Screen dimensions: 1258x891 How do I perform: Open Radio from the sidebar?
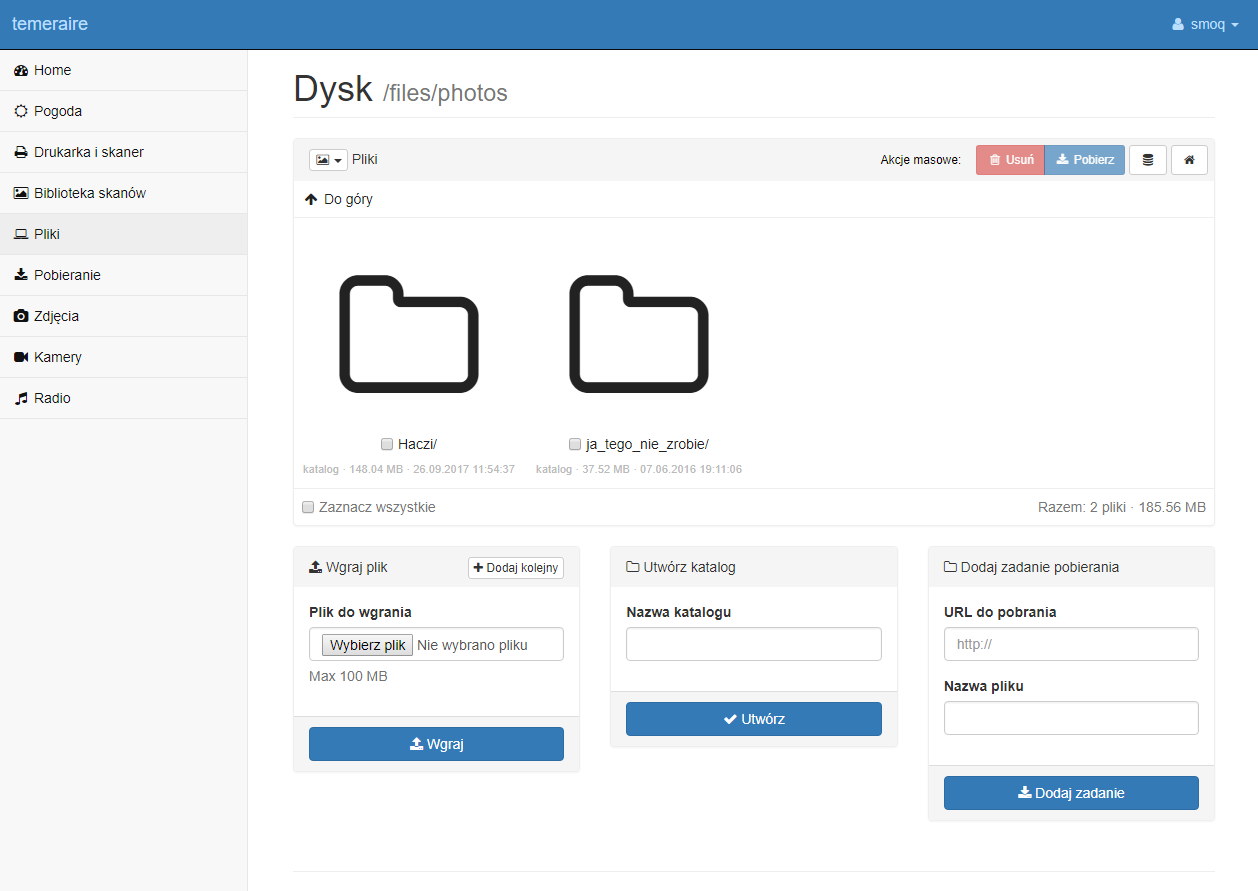[52, 398]
